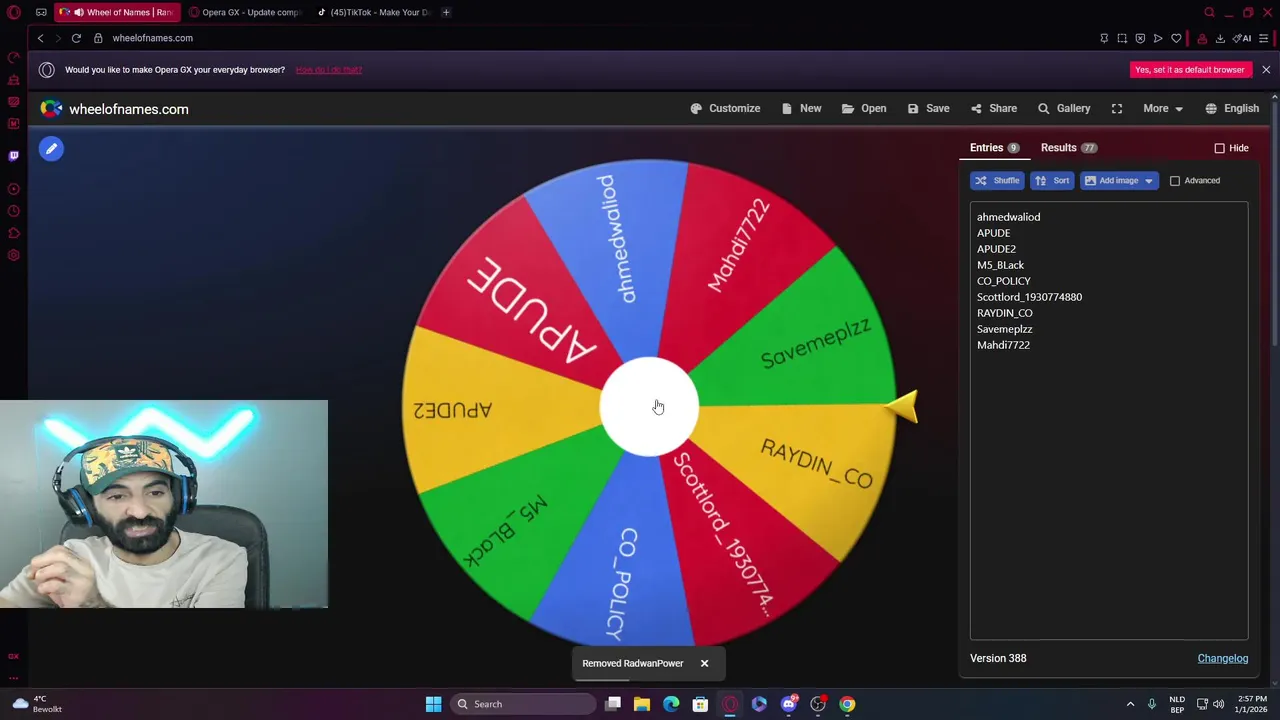Click the Scottlord_1930774880 entry
The width and height of the screenshot is (1280, 720).
tap(1029, 297)
